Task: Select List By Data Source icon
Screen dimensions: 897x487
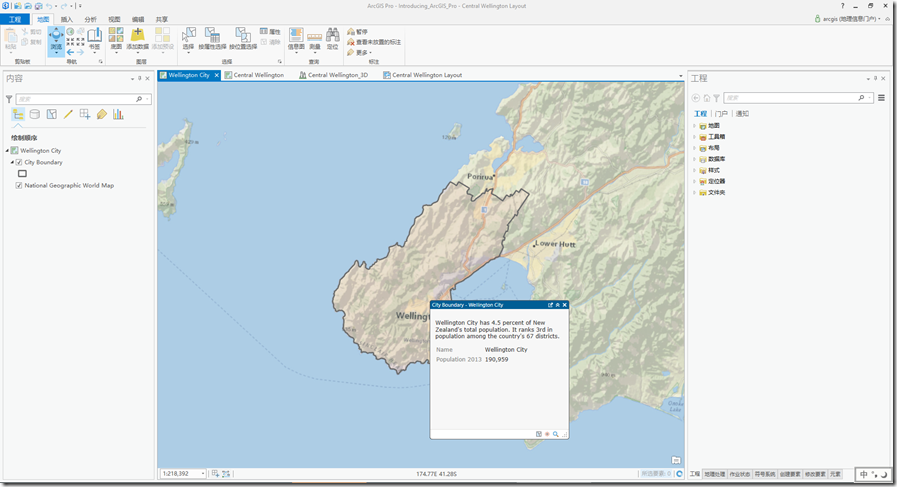Action: [34, 114]
